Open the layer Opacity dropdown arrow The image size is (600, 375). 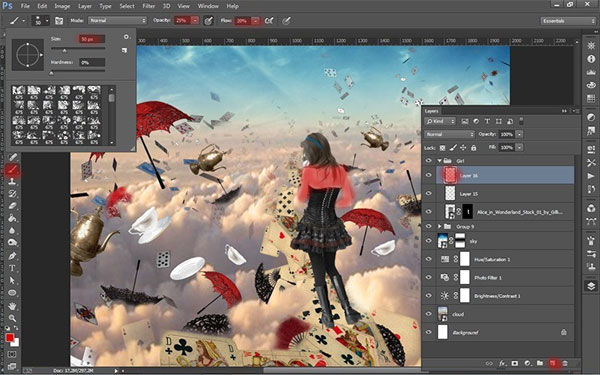[x=519, y=134]
